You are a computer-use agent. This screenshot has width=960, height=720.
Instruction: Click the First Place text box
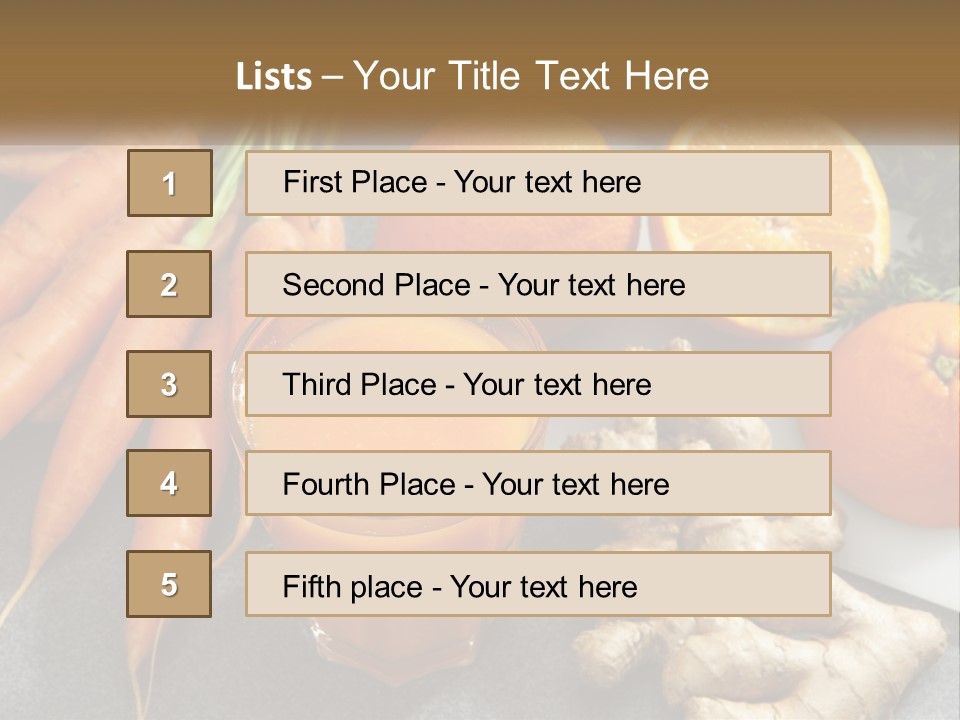538,183
